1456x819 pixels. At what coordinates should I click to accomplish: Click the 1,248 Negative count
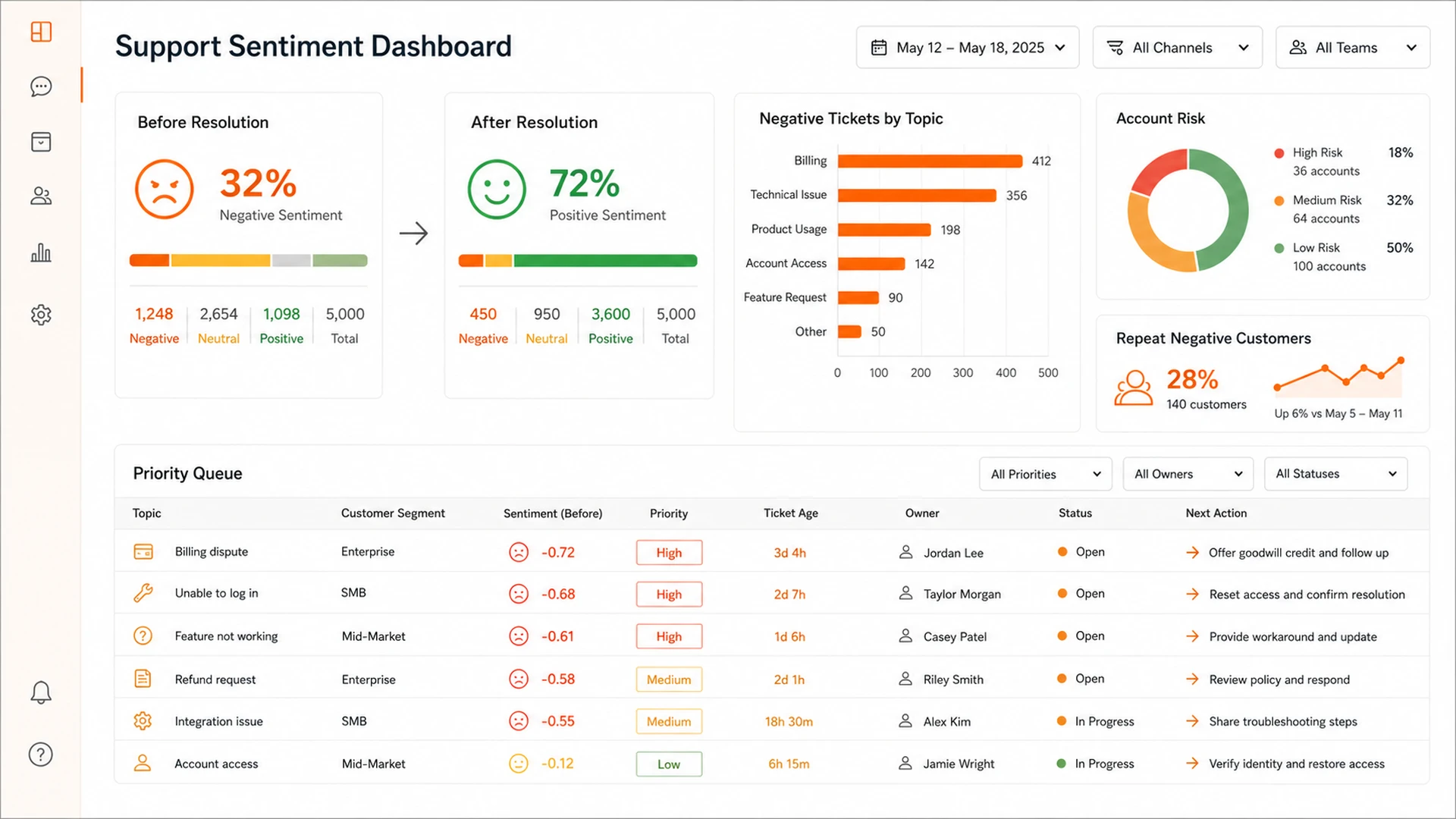(154, 314)
